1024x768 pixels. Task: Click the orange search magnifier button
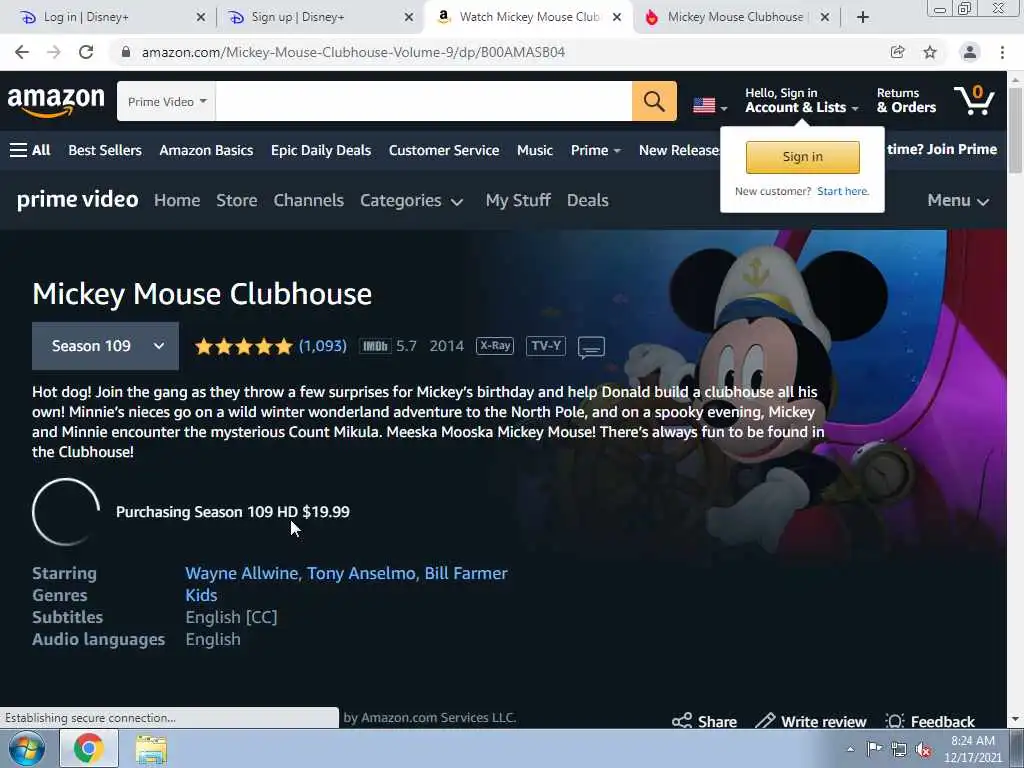pos(654,101)
